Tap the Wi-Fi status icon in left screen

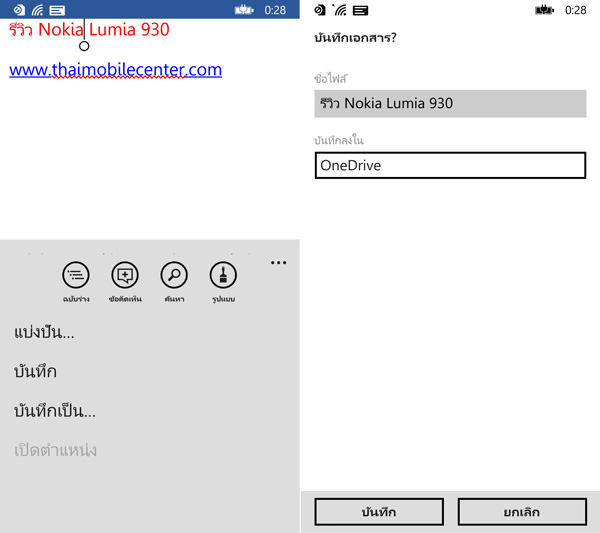point(38,10)
